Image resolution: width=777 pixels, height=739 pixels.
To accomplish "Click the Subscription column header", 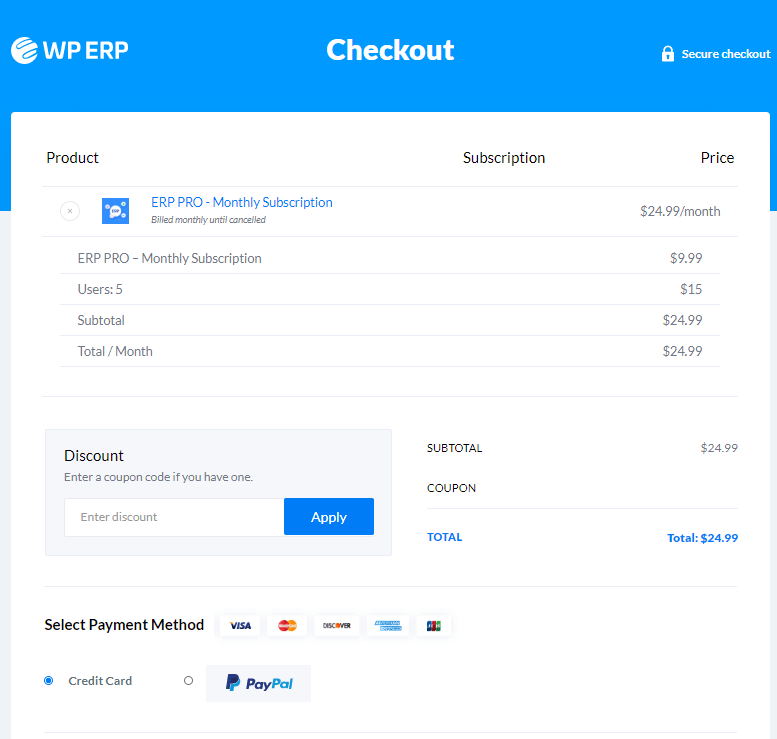I will coord(504,158).
